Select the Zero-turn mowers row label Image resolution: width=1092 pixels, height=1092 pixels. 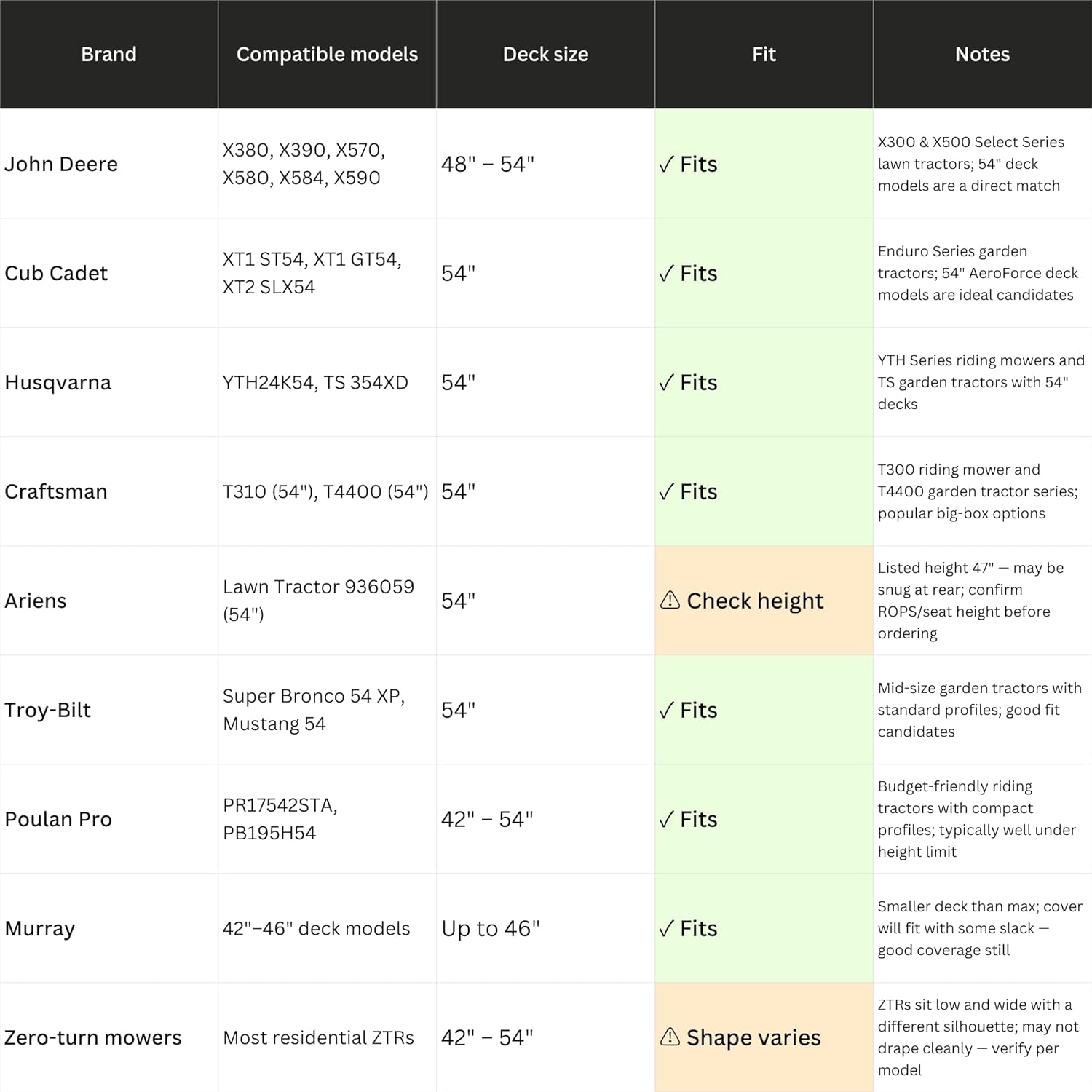[93, 1037]
